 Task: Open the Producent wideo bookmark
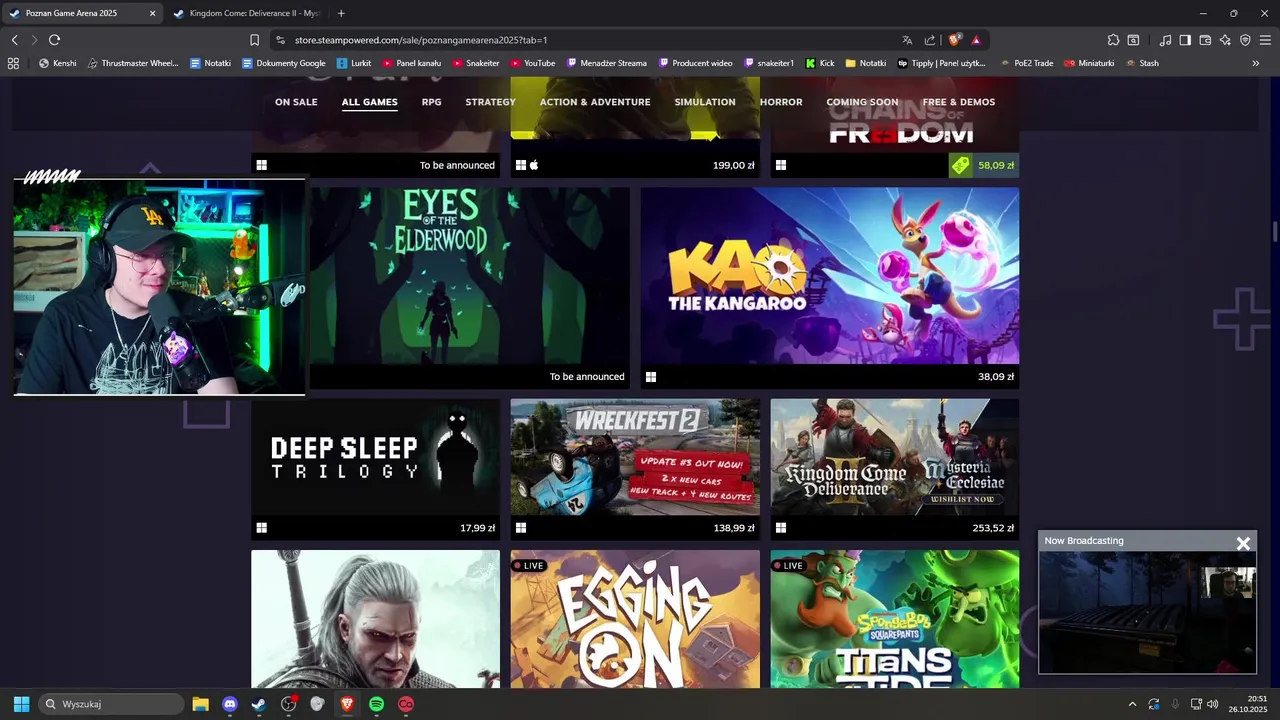[695, 63]
